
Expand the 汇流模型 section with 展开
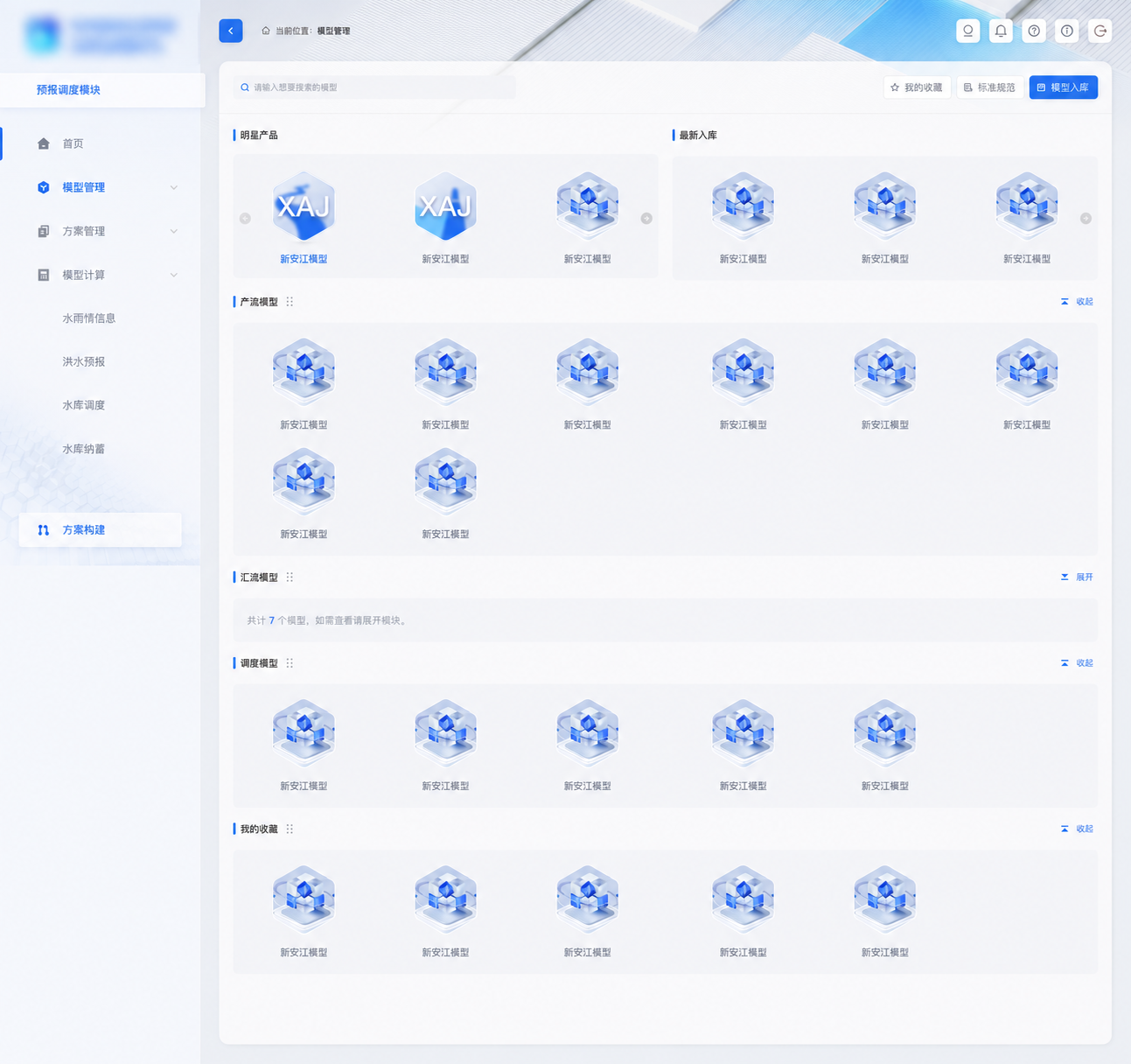point(1077,577)
